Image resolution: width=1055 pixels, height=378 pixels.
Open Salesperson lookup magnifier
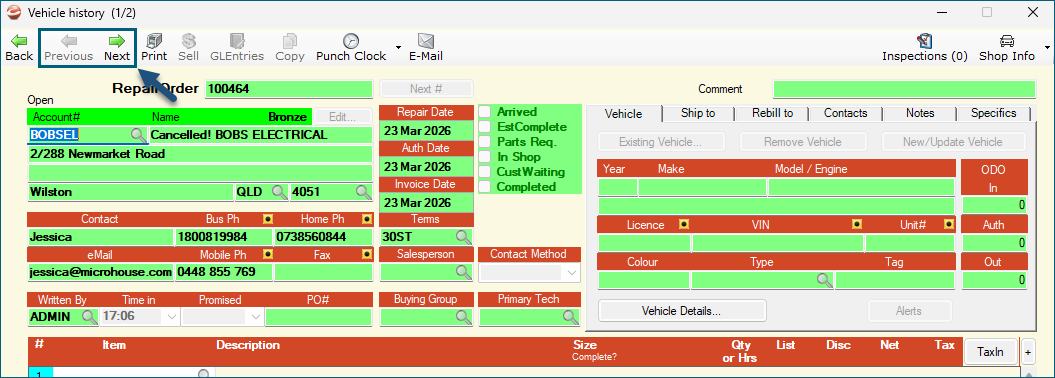click(x=463, y=272)
